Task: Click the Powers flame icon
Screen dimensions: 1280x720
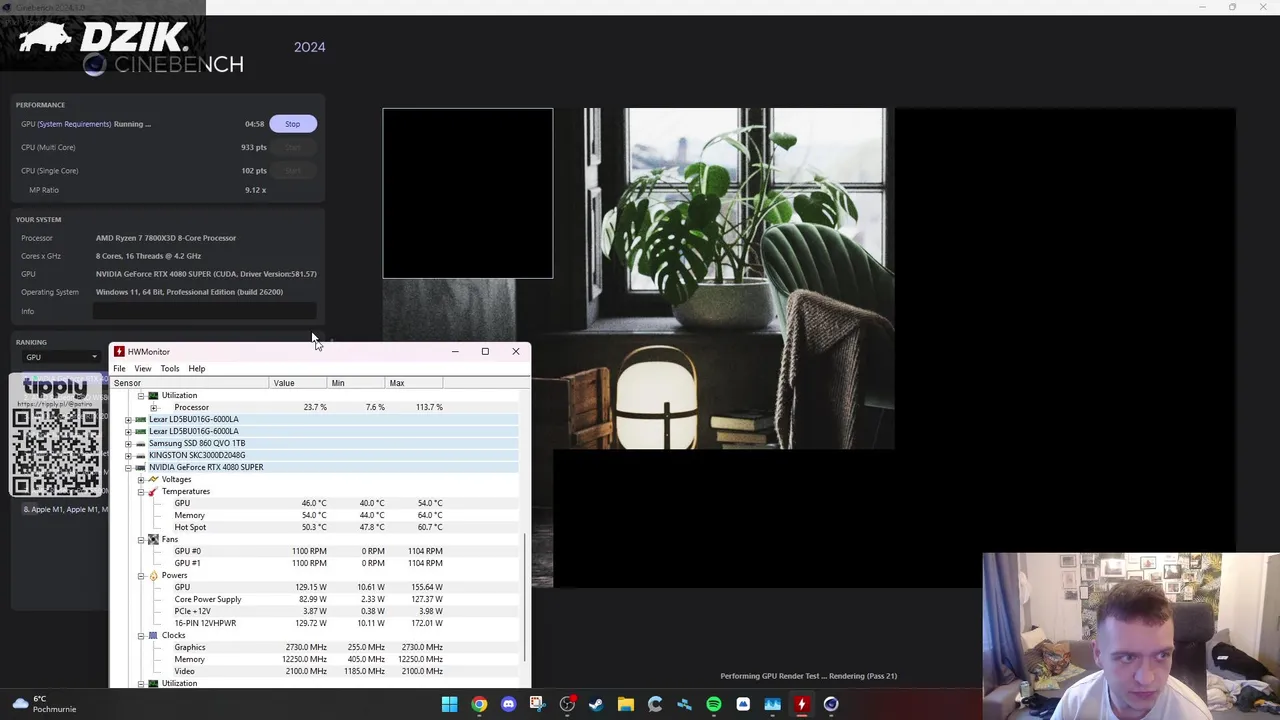Action: (x=153, y=576)
